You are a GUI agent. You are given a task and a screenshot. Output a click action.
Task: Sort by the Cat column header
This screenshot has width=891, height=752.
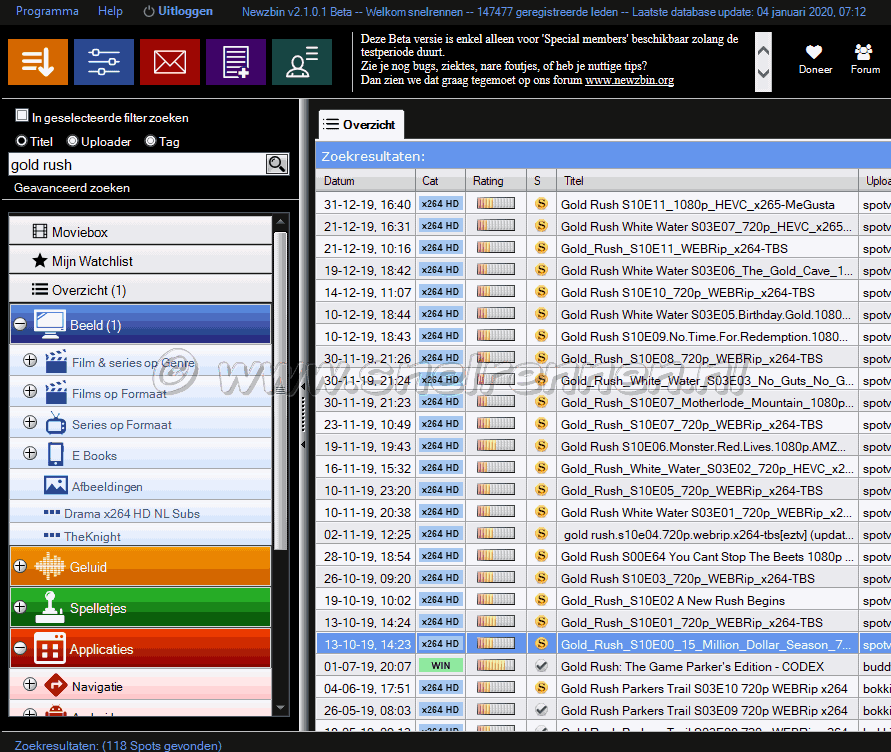point(440,181)
